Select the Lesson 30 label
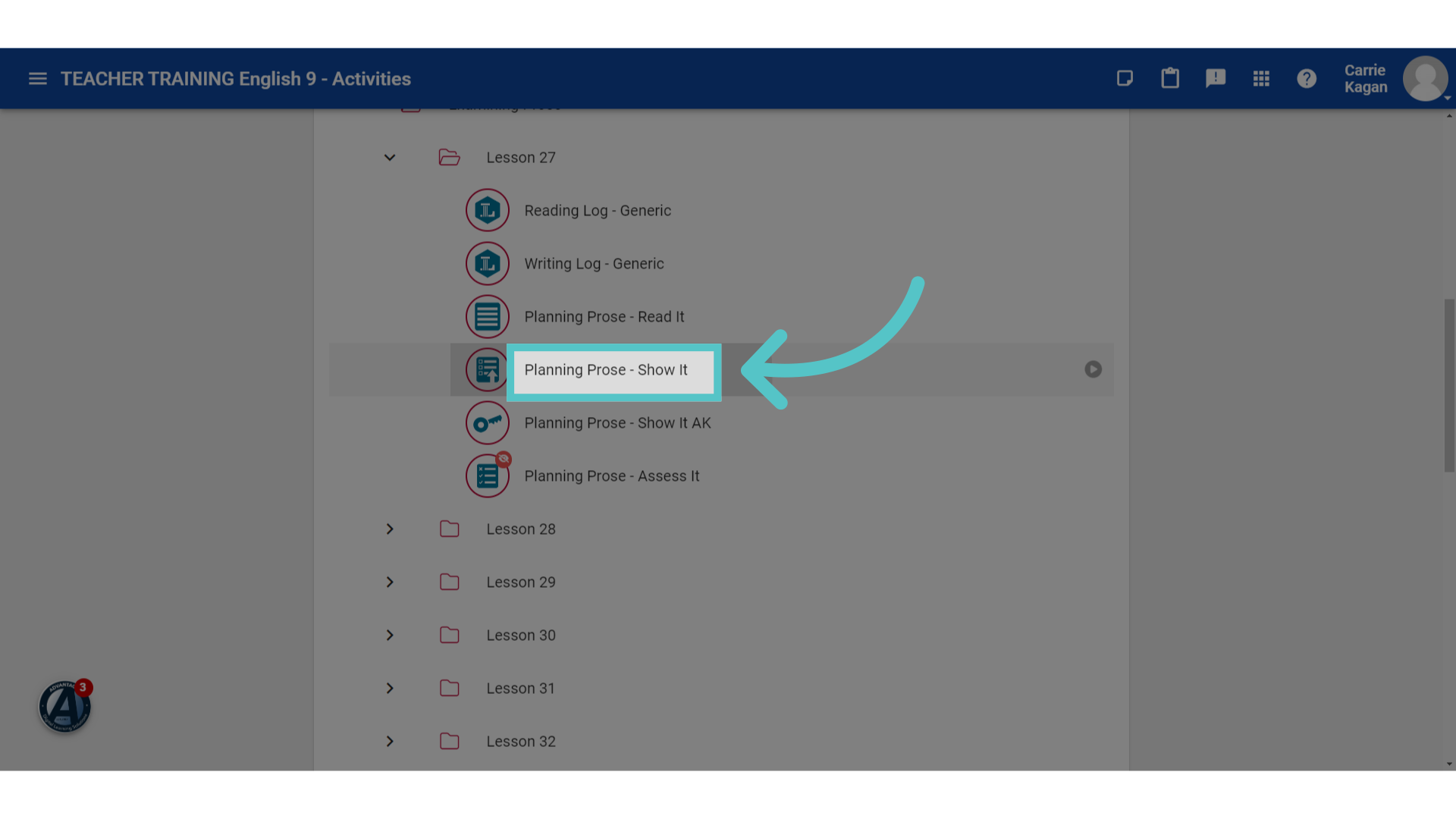This screenshot has width=1456, height=819. pyautogui.click(x=521, y=635)
